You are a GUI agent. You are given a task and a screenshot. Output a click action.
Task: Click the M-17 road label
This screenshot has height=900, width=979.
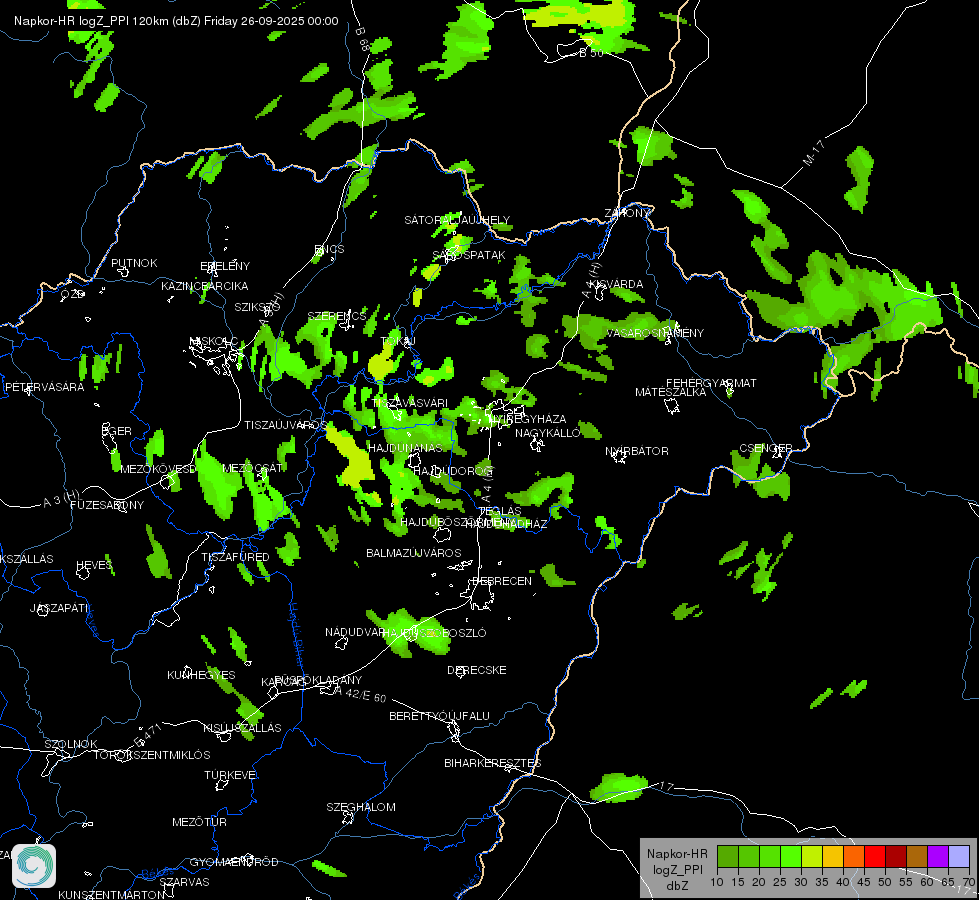coord(814,153)
